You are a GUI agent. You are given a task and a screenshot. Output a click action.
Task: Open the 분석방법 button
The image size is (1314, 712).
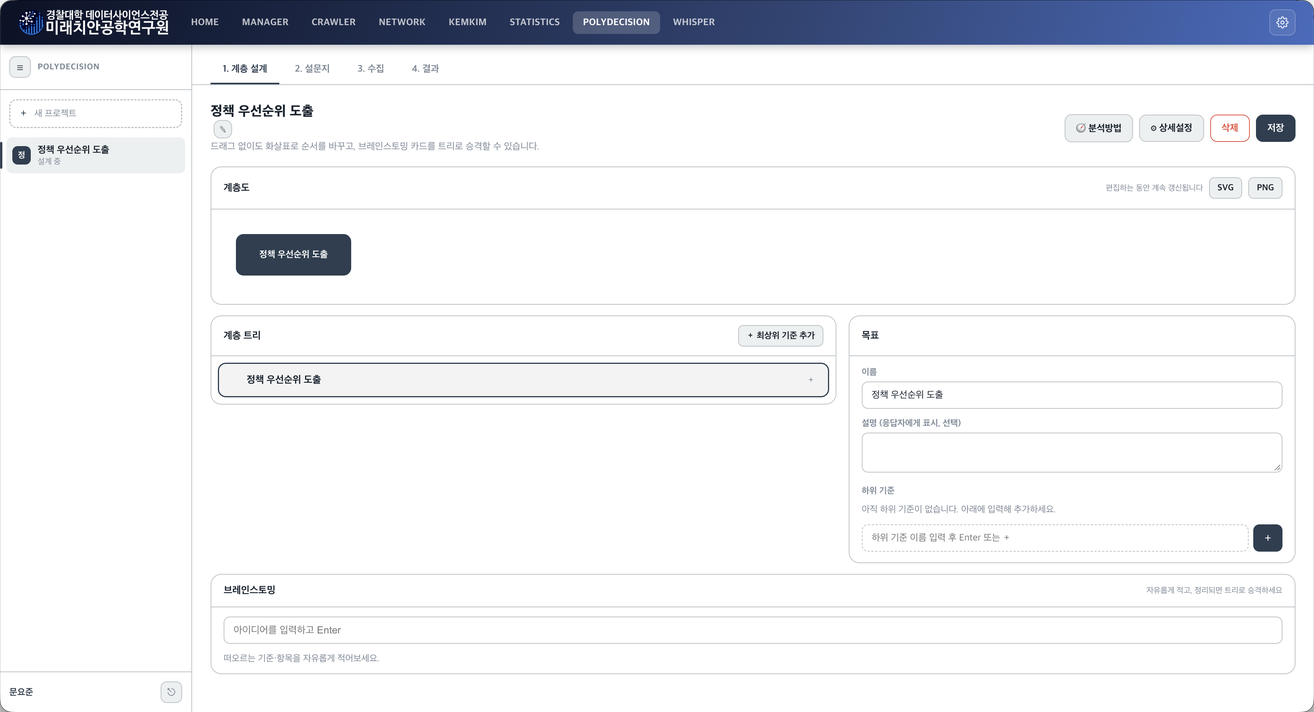tap(1098, 128)
